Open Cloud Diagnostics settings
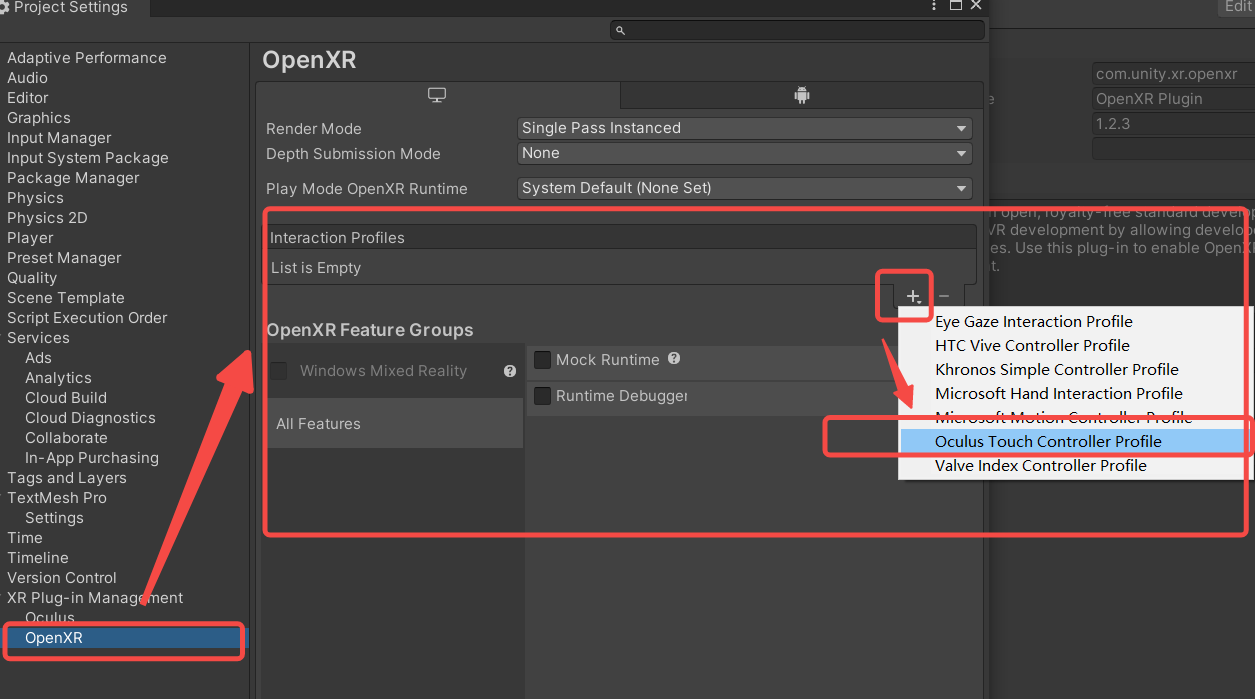Viewport: 1255px width, 699px height. tap(90, 418)
